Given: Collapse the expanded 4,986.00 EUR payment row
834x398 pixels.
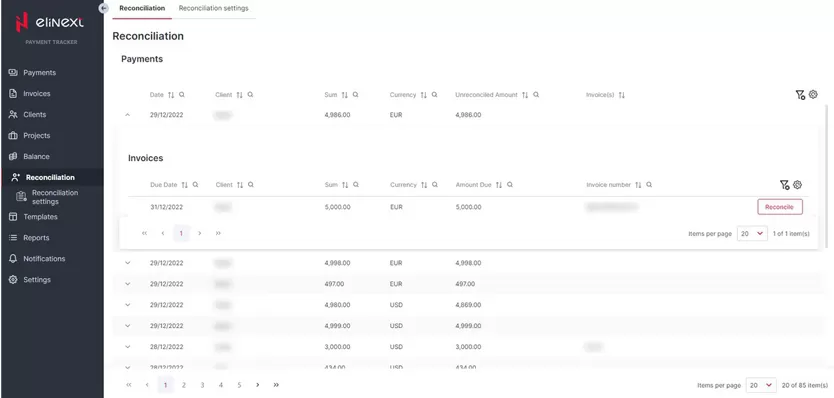Looking at the screenshot, I should click(128, 115).
